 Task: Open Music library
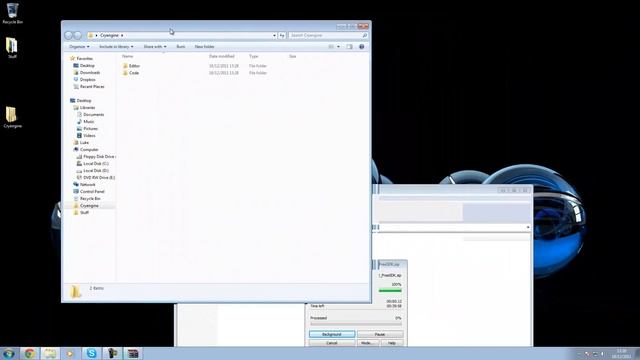89,122
